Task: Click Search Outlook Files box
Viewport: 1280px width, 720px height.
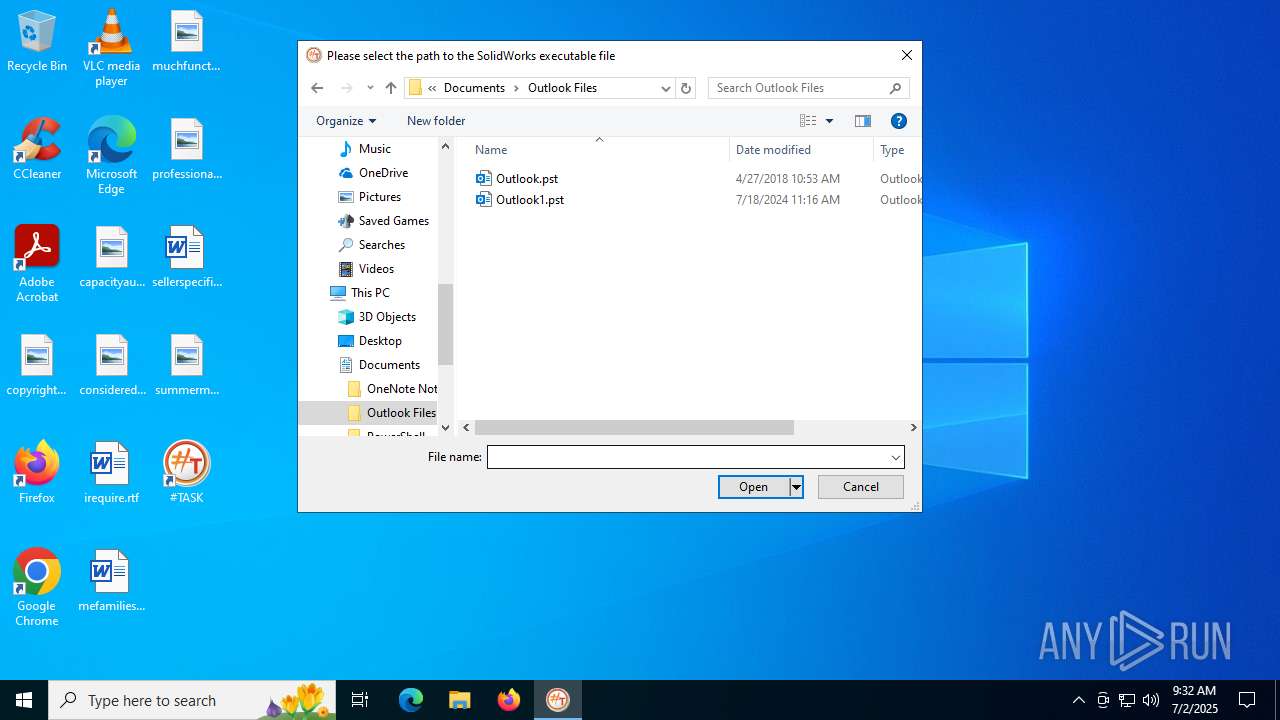Action: [x=799, y=88]
